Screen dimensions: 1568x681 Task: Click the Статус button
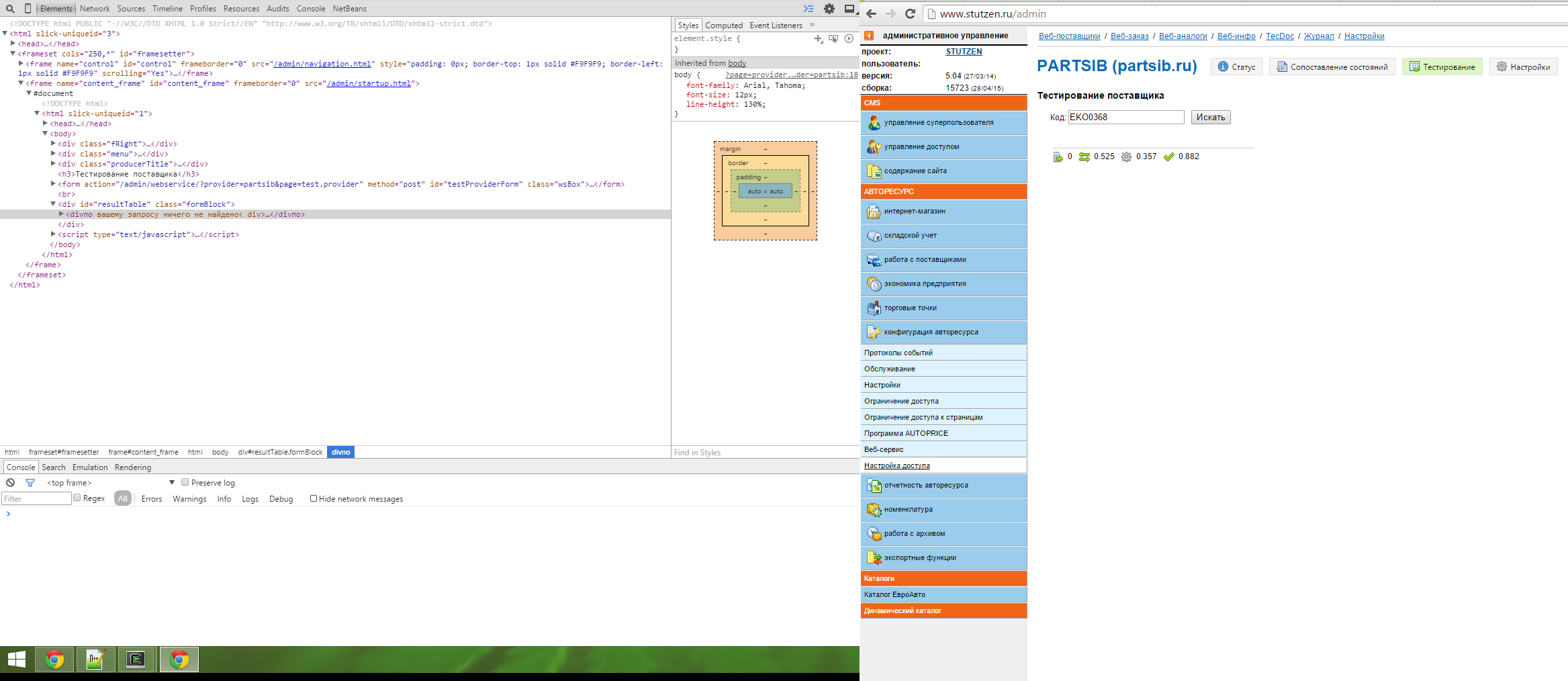(x=1237, y=66)
